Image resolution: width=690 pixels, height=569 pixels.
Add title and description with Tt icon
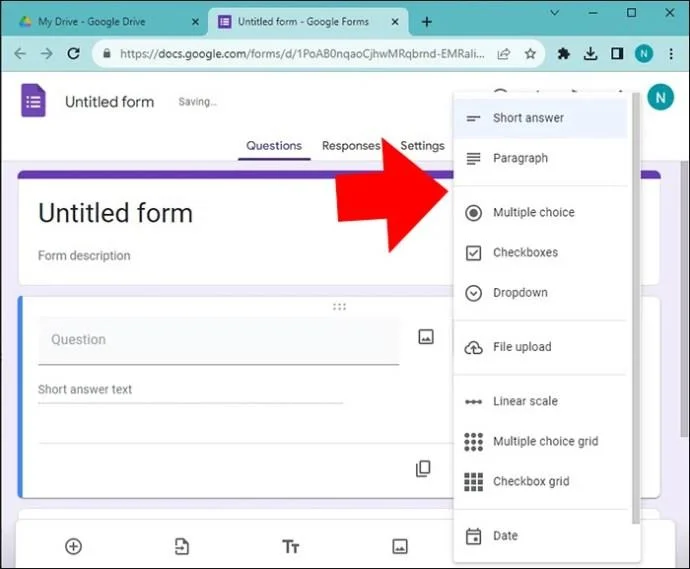[x=290, y=546]
